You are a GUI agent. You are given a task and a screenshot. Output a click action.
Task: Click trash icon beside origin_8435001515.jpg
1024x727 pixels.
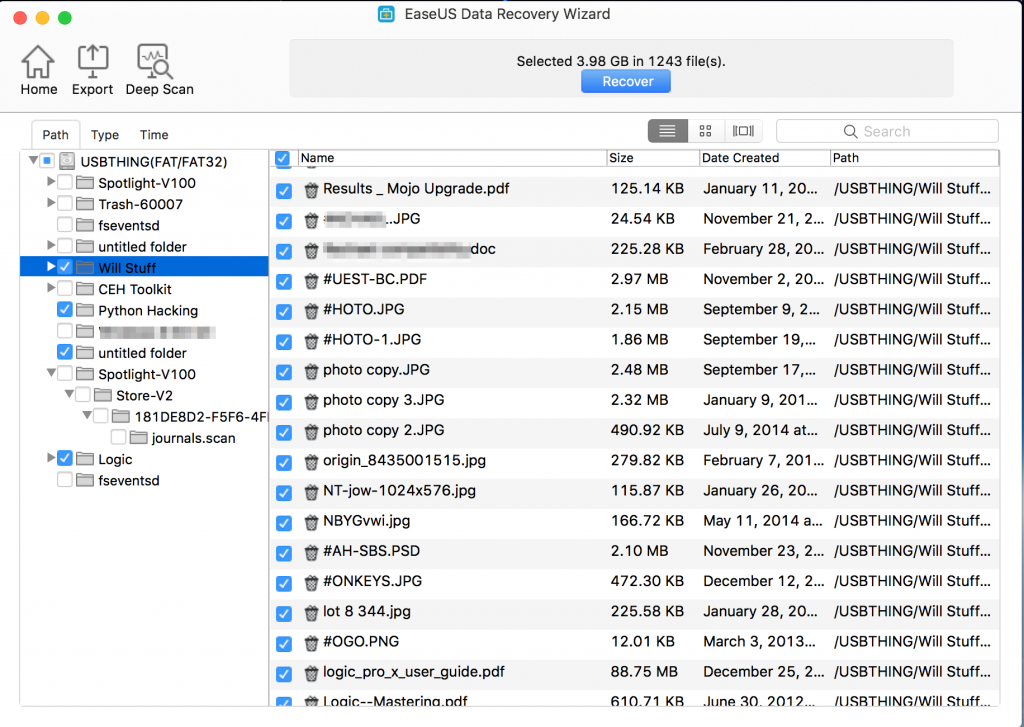pos(312,462)
